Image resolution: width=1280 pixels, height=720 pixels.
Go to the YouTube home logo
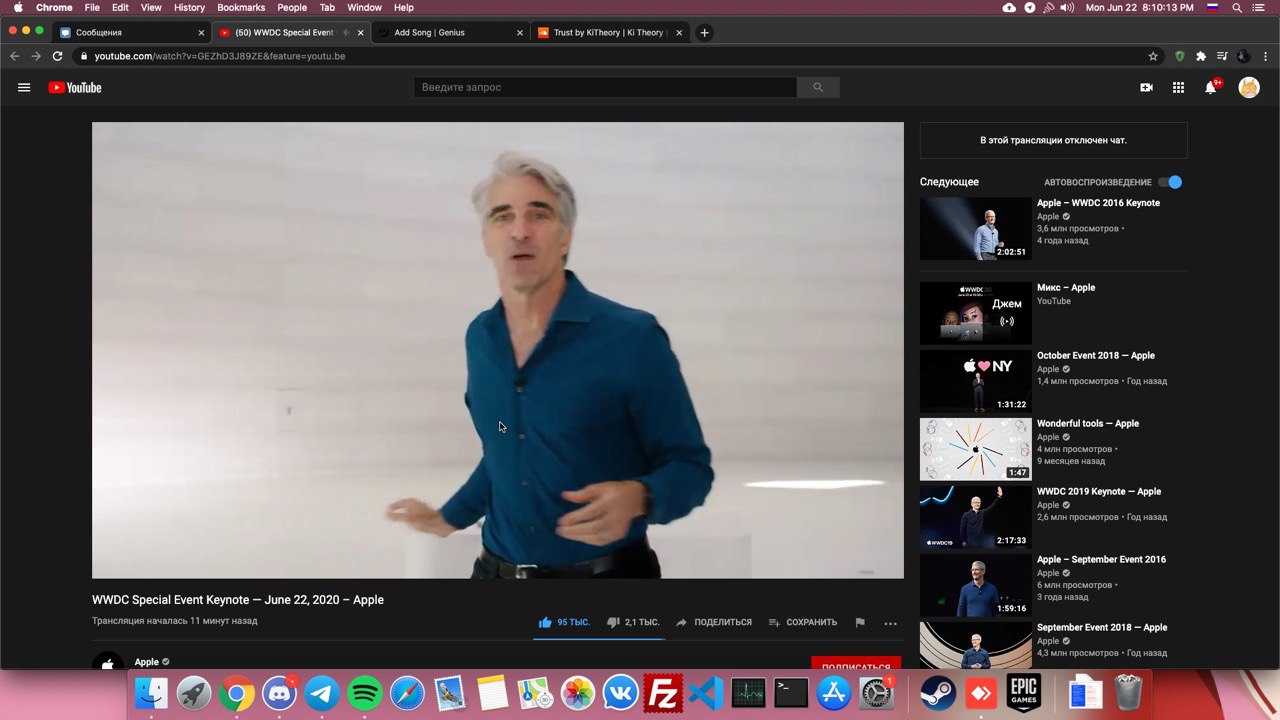click(75, 87)
